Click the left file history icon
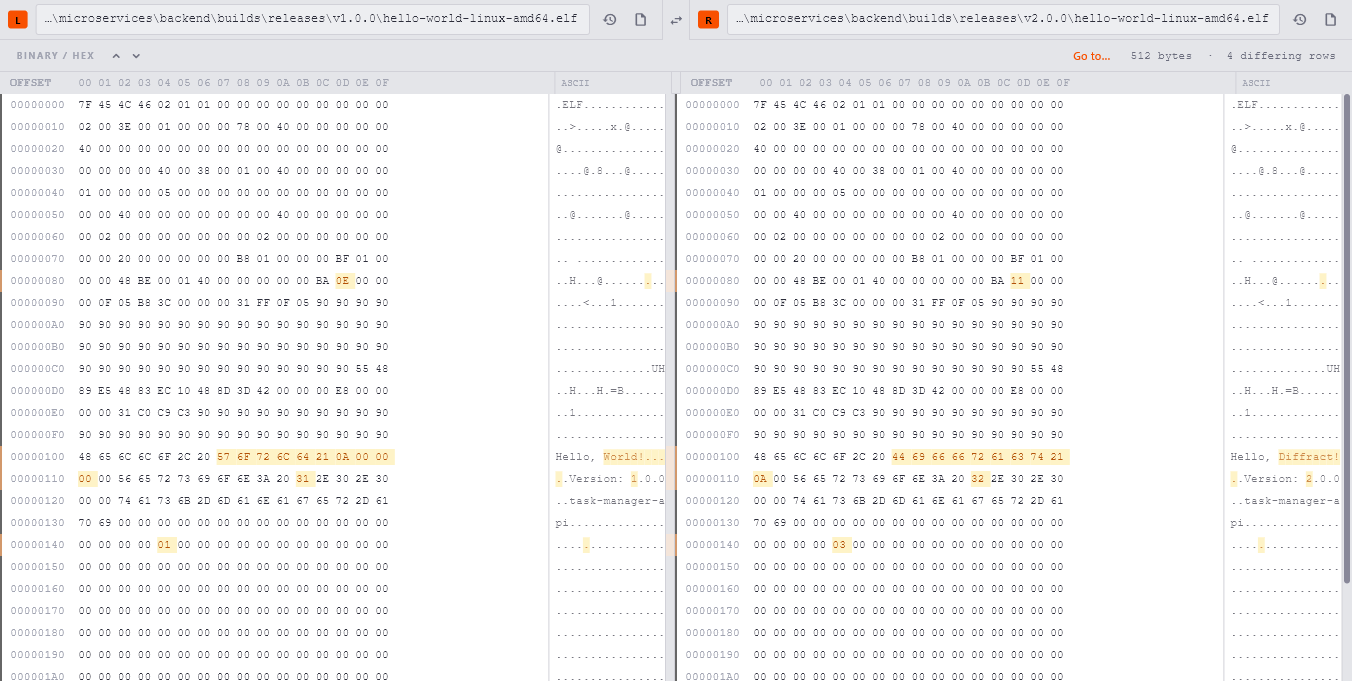This screenshot has height=681, width=1352. point(610,20)
